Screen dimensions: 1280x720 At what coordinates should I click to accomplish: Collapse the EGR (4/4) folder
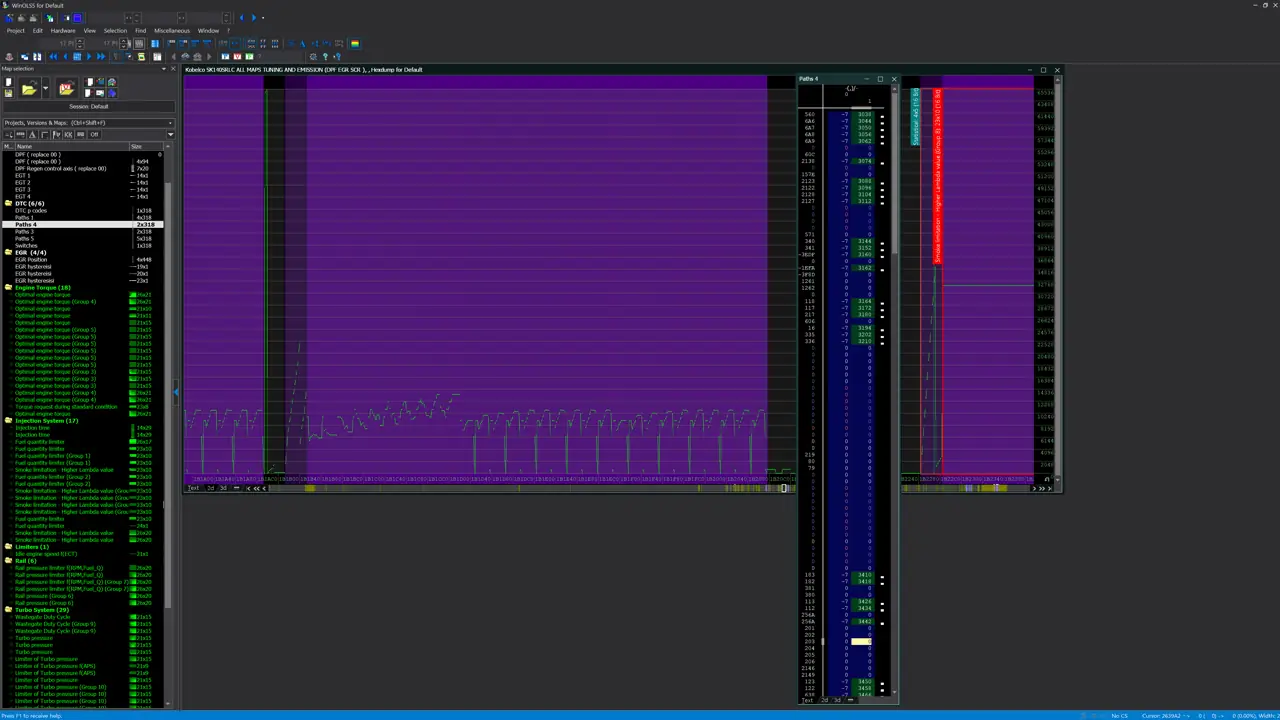(8, 253)
